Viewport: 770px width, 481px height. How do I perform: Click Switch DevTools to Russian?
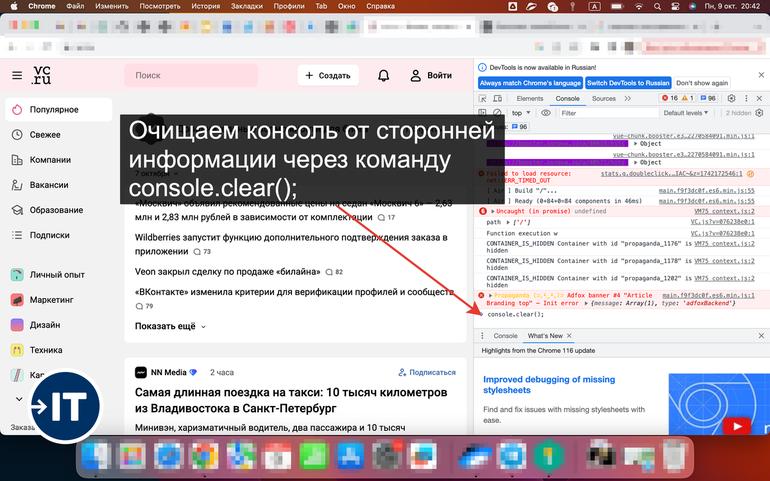[628, 83]
